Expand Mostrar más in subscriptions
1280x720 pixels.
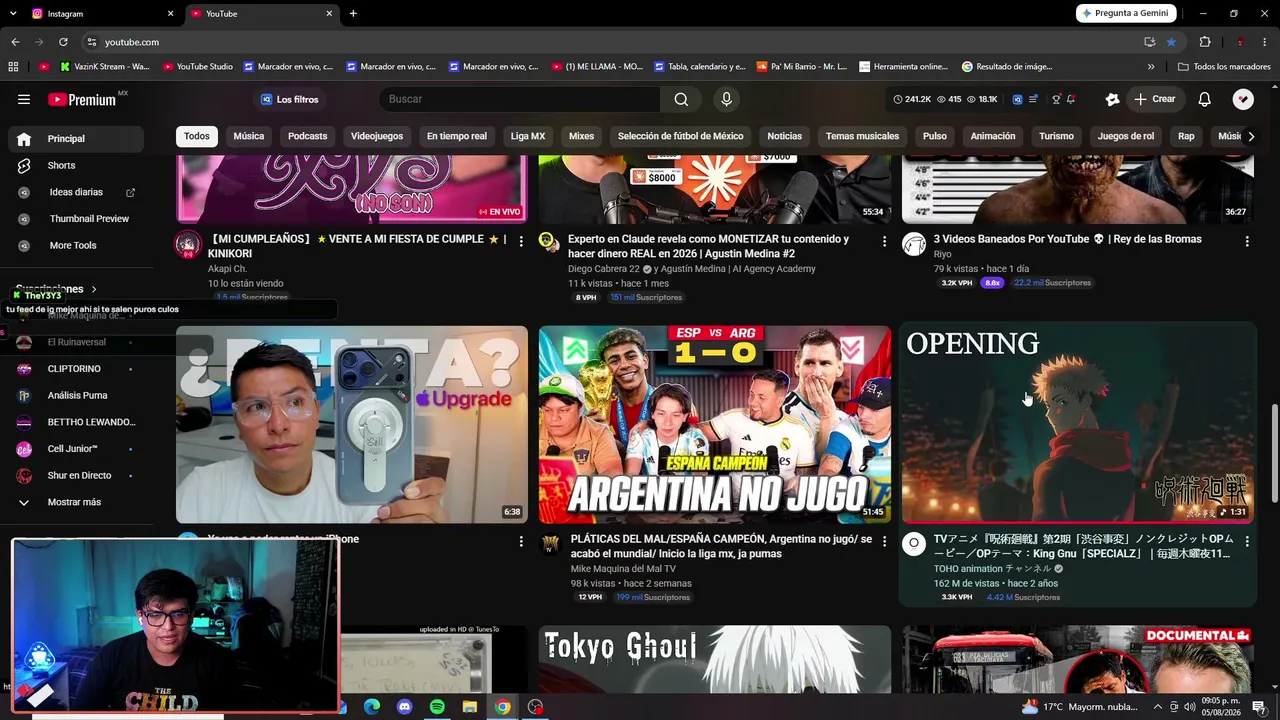tap(75, 502)
